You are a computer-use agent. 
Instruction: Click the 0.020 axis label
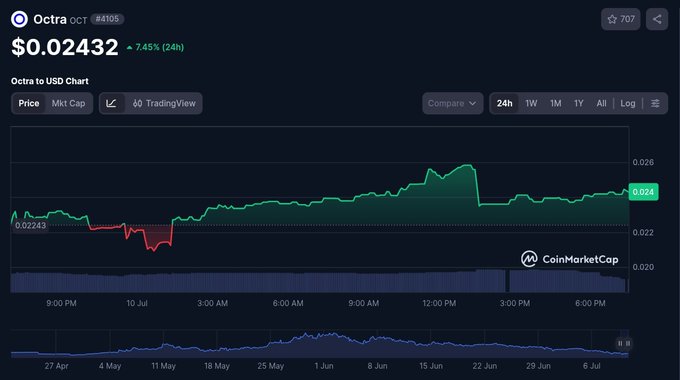[643, 267]
